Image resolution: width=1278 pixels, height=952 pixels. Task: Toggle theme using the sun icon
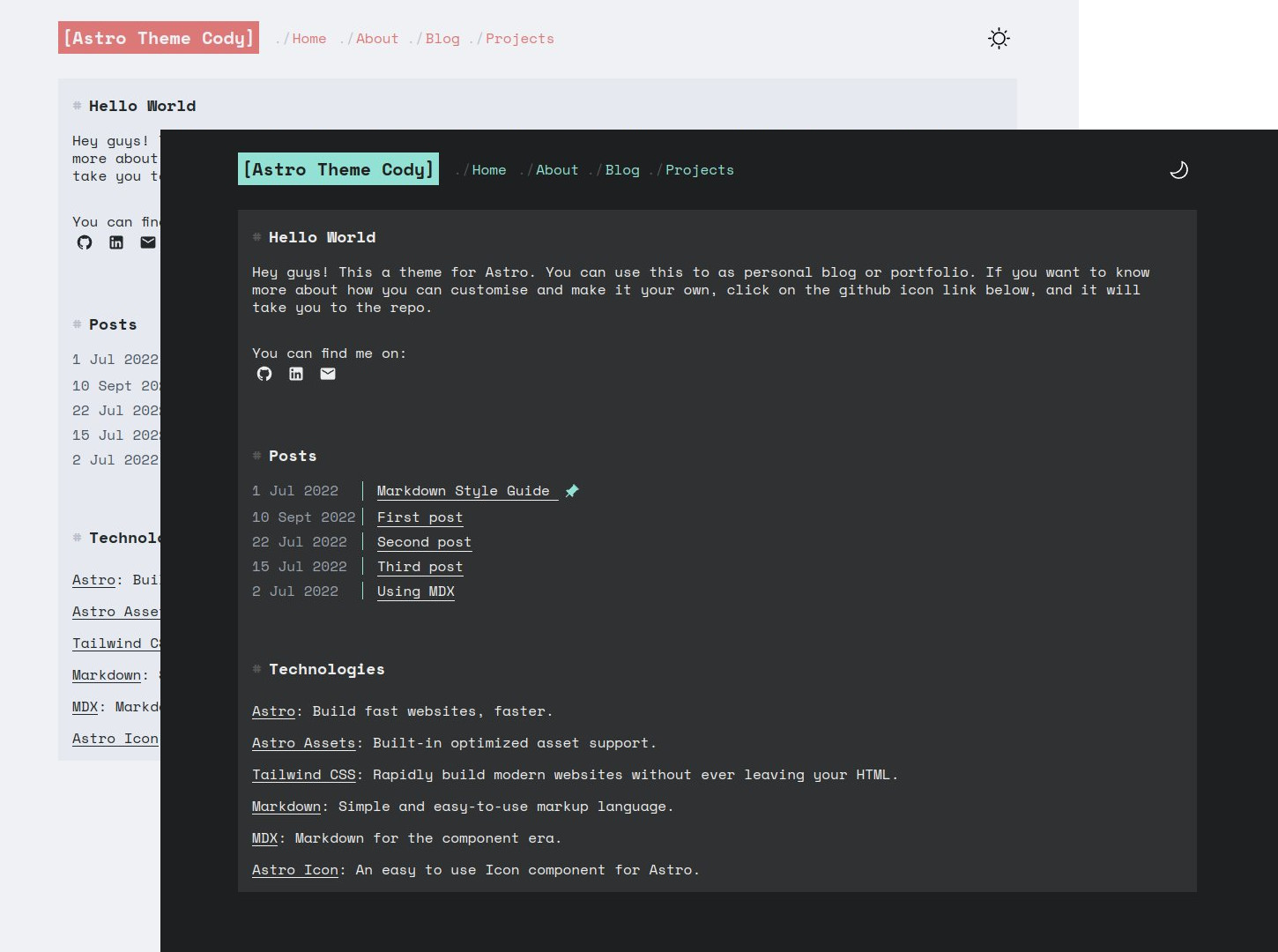click(999, 39)
